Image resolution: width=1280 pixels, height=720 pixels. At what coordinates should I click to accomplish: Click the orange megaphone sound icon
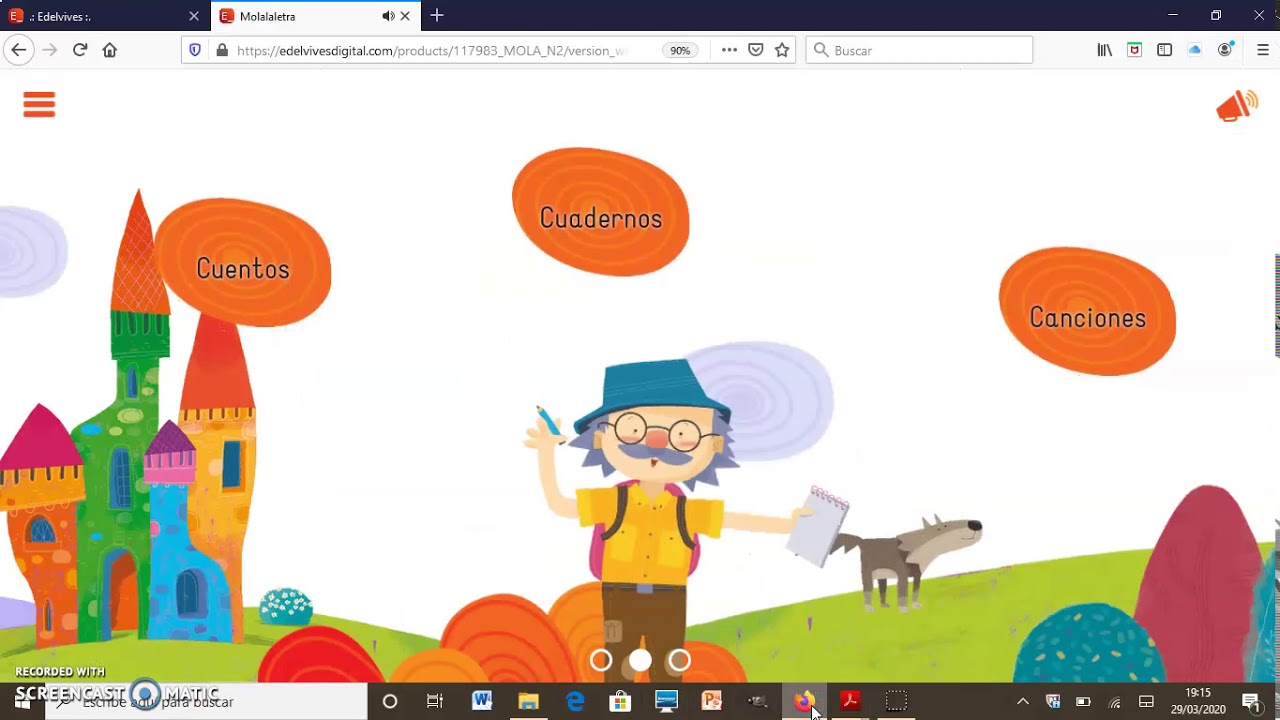click(x=1237, y=106)
